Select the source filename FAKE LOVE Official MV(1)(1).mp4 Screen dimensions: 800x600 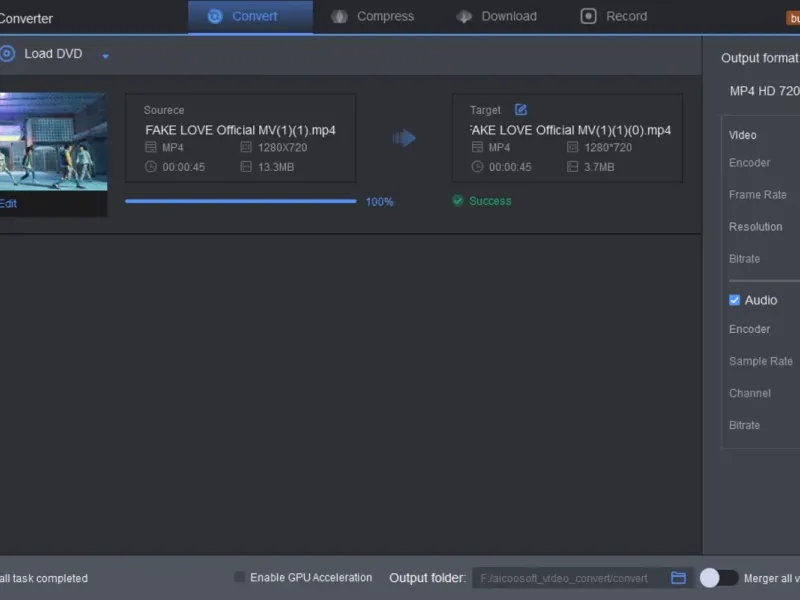240,130
